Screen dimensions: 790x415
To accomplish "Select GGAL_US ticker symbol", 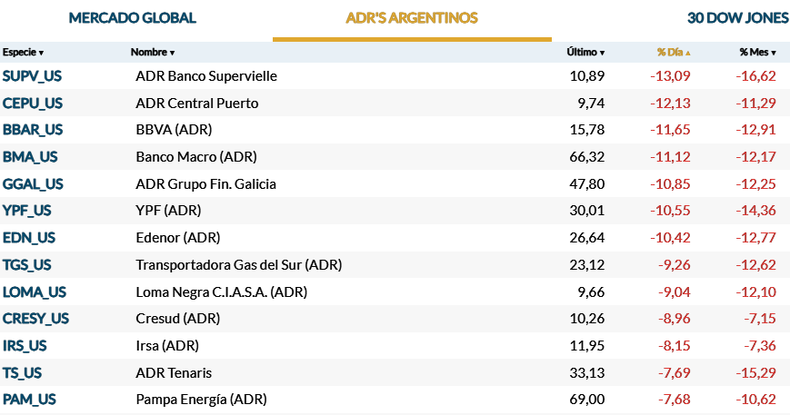I will point(32,184).
